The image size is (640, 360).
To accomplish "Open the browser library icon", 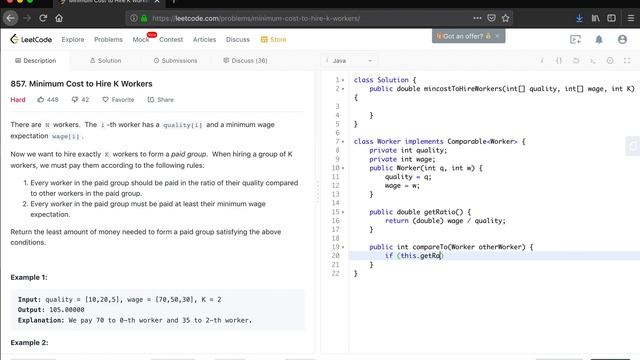I will pos(596,18).
